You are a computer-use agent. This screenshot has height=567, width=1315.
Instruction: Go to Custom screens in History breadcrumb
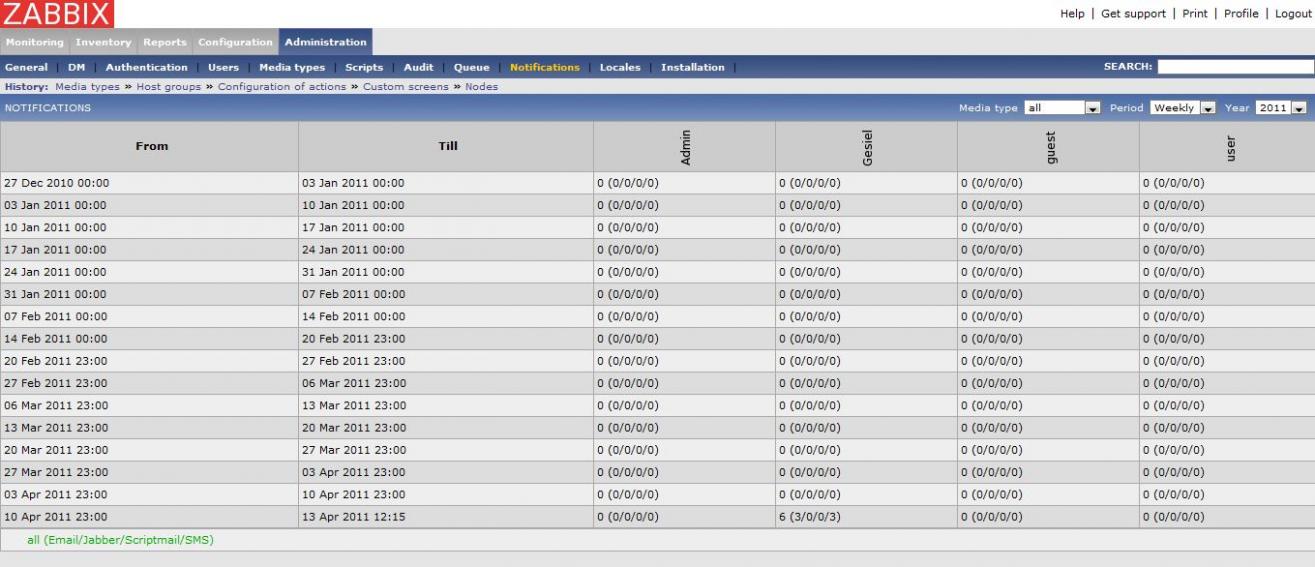tap(406, 86)
